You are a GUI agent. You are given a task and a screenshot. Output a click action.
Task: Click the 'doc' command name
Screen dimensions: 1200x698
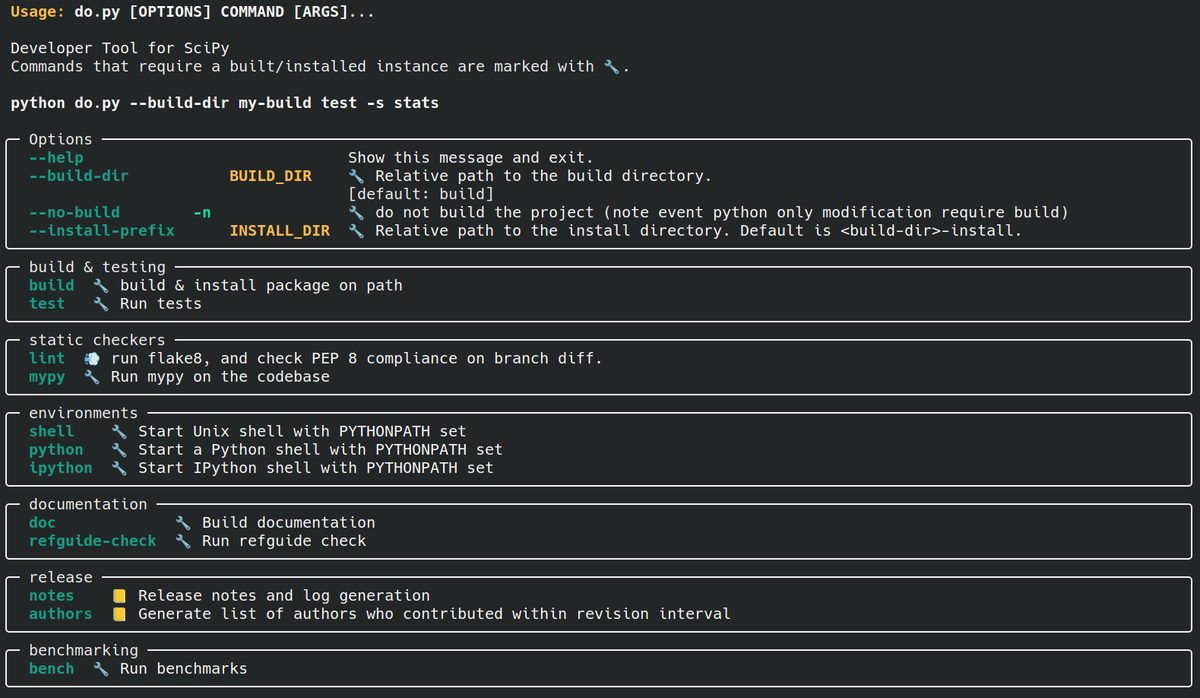43,523
